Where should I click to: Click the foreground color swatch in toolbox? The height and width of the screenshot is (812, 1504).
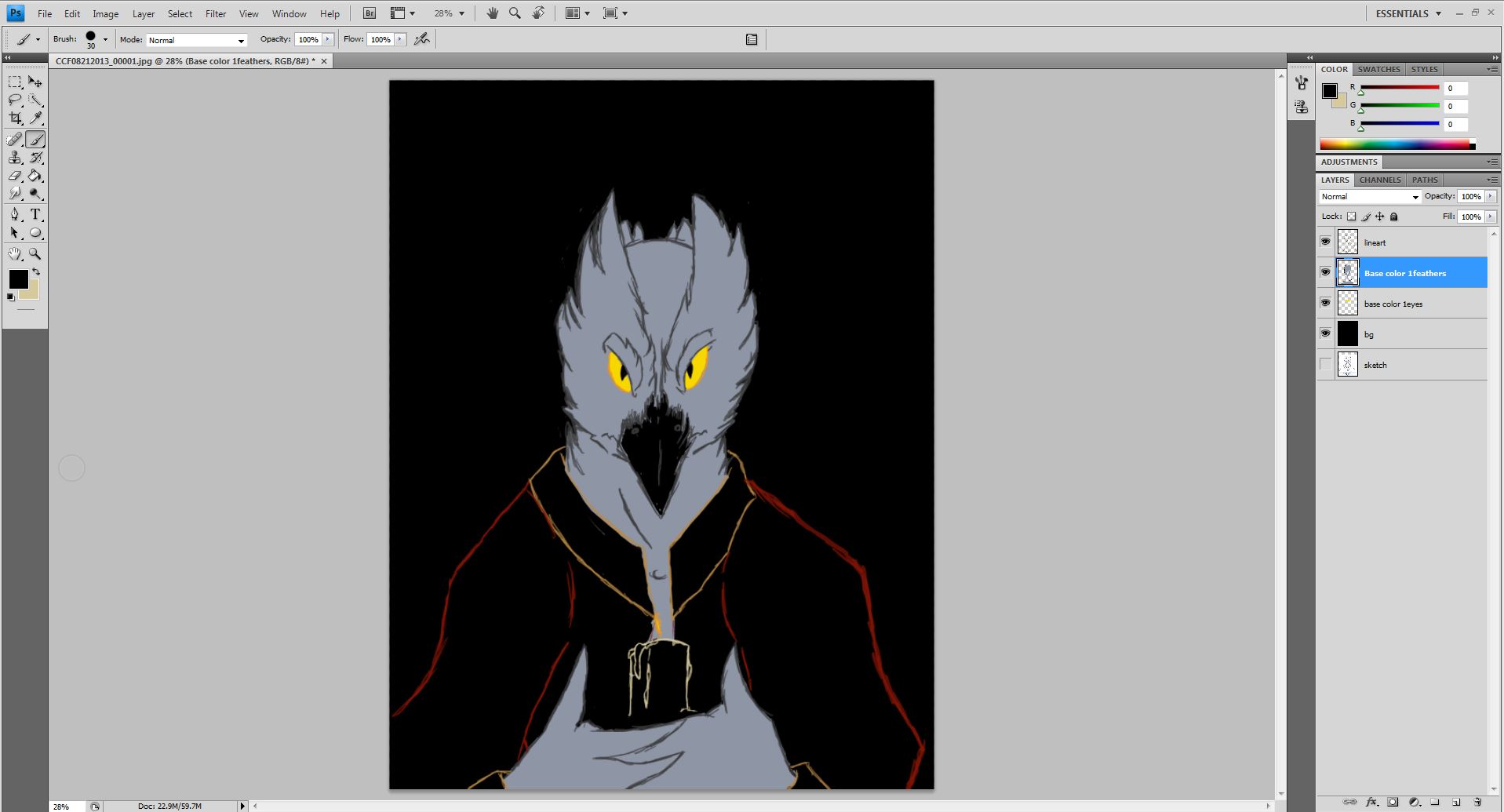(x=18, y=279)
